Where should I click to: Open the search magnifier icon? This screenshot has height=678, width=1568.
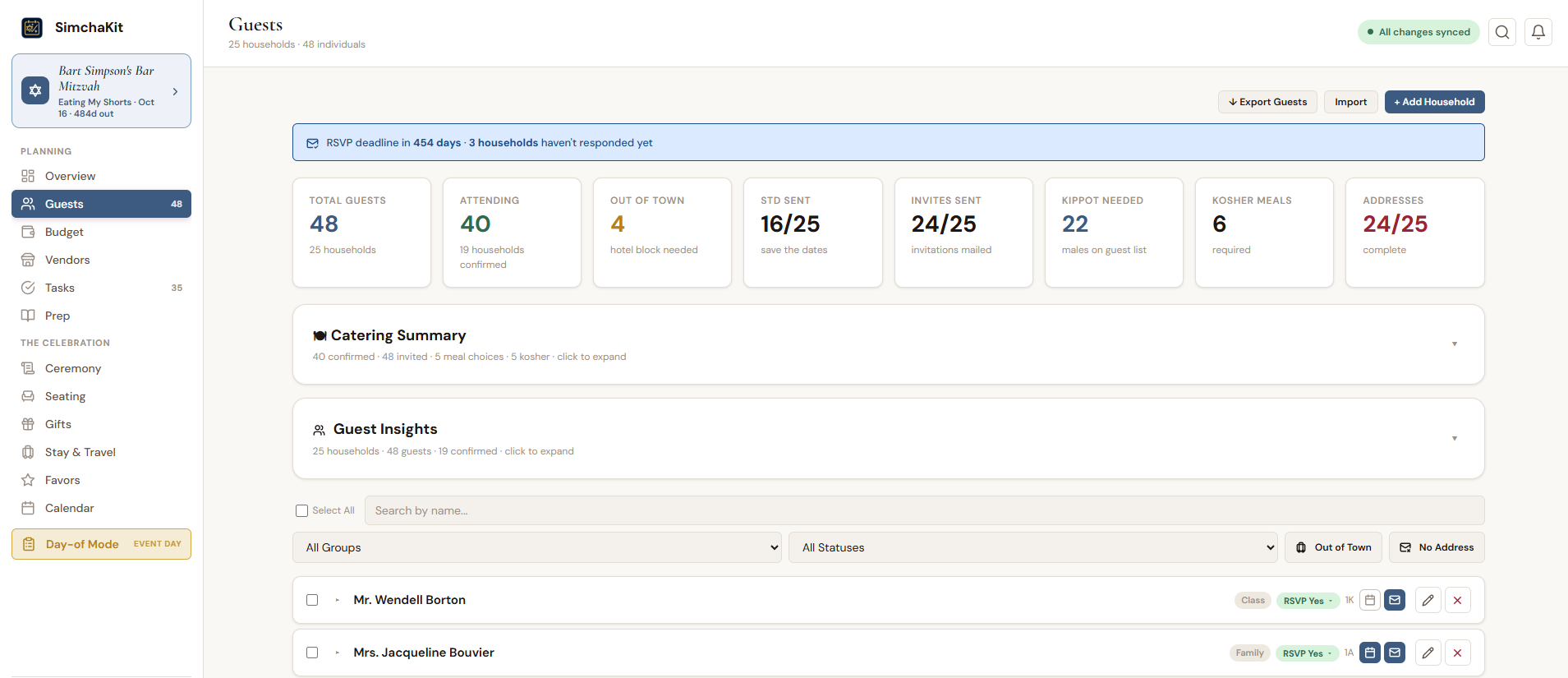click(1502, 32)
